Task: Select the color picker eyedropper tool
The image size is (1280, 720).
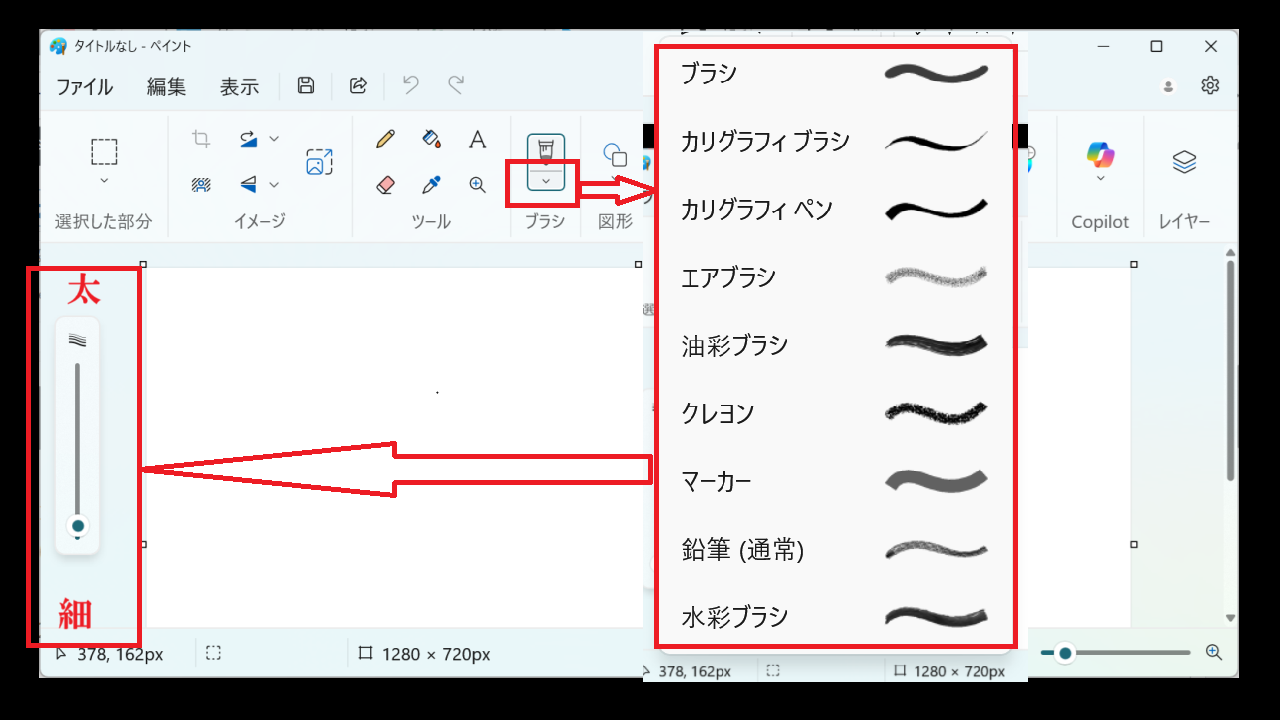Action: coord(431,185)
